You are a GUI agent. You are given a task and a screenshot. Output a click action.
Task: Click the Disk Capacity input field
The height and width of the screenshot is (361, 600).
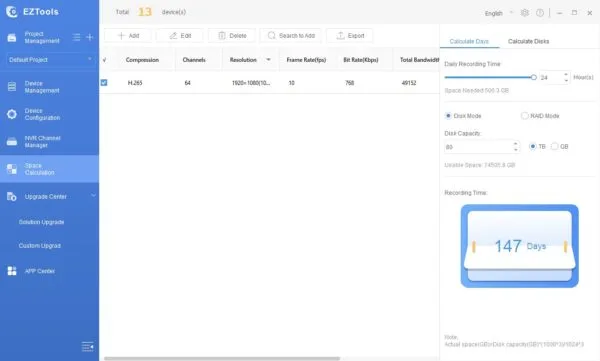(478, 147)
